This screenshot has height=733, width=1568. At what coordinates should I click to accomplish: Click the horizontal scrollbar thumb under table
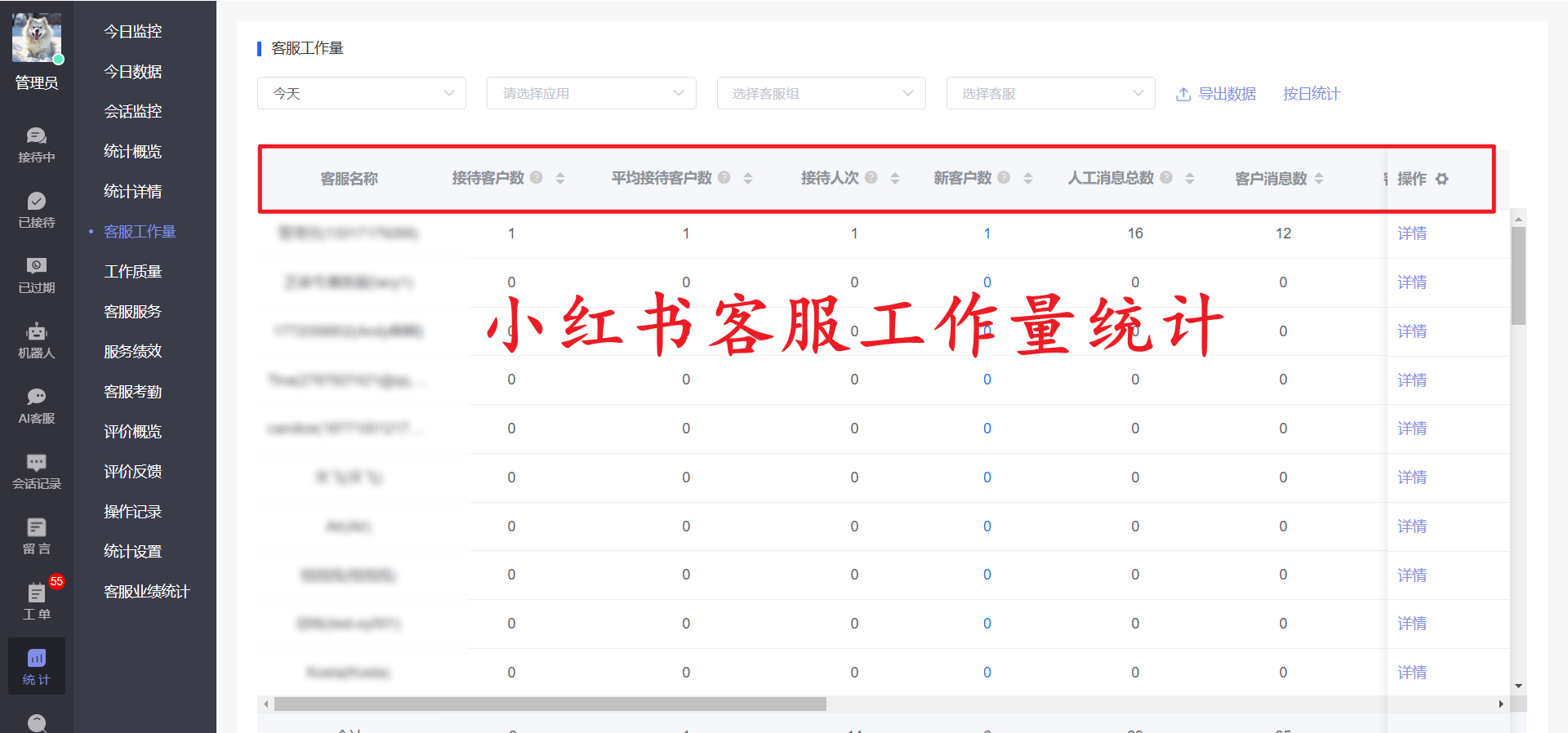click(550, 704)
